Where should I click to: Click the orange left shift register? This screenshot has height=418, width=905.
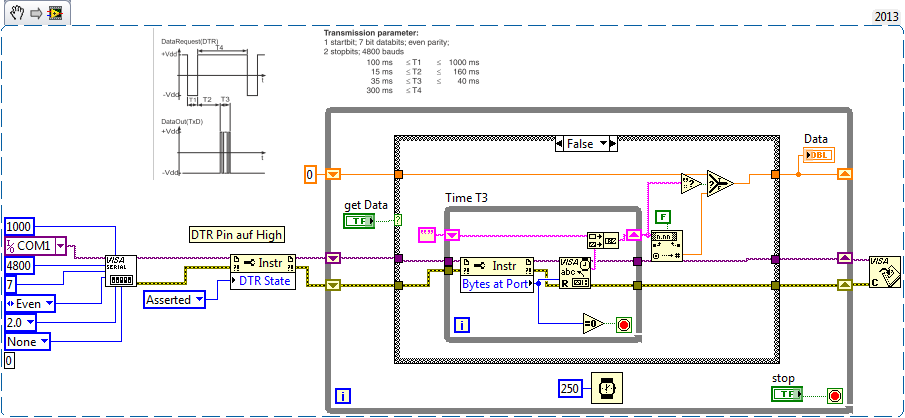click(x=334, y=174)
